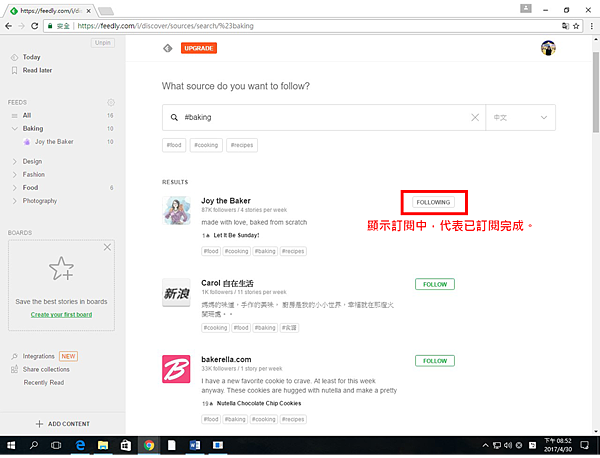Image resolution: width=600 pixels, height=458 pixels.
Task: Click the Integrations wrench icon
Action: pos(14,357)
